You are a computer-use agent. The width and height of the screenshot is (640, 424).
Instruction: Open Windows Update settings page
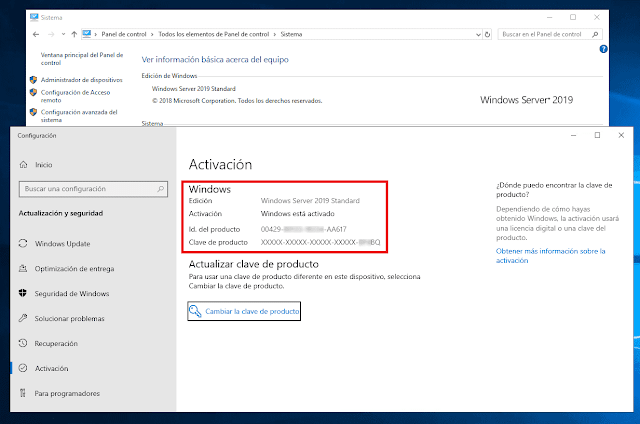[x=62, y=244]
